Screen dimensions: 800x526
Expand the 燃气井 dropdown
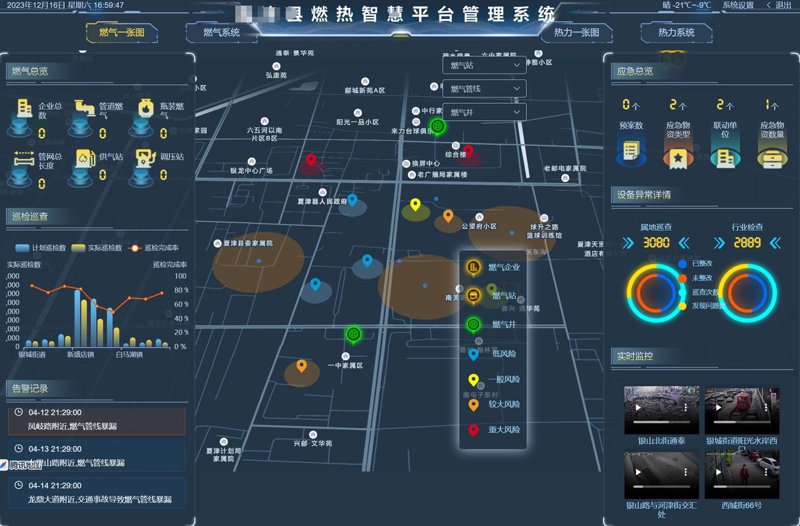pos(484,112)
